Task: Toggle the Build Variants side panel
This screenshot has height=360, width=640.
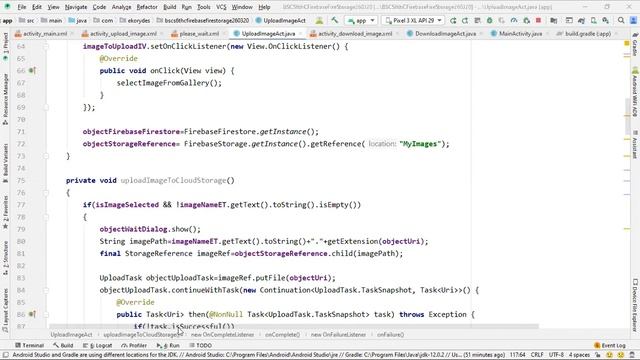Action: [x=5, y=162]
